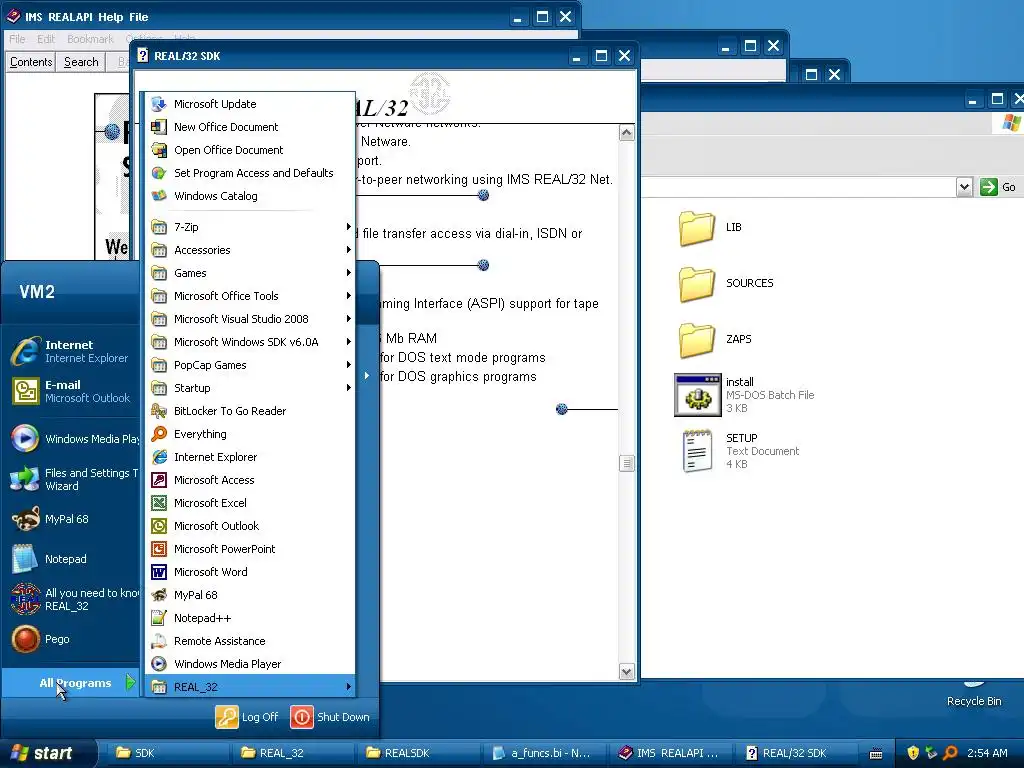Click All Programs in Start menu
Viewport: 1024px width, 768px height.
(x=72, y=682)
